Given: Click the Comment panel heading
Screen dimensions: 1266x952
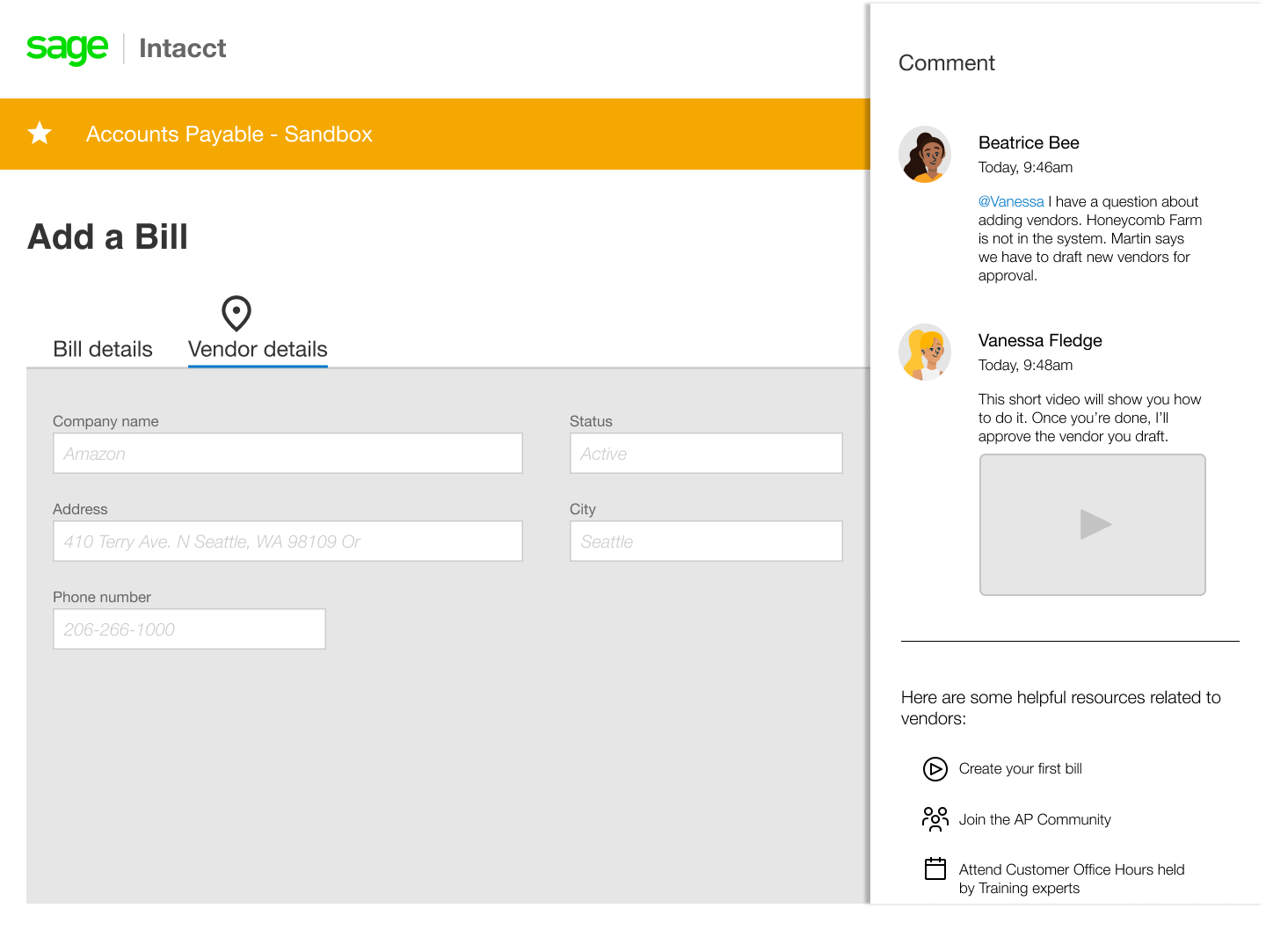Looking at the screenshot, I should [947, 63].
